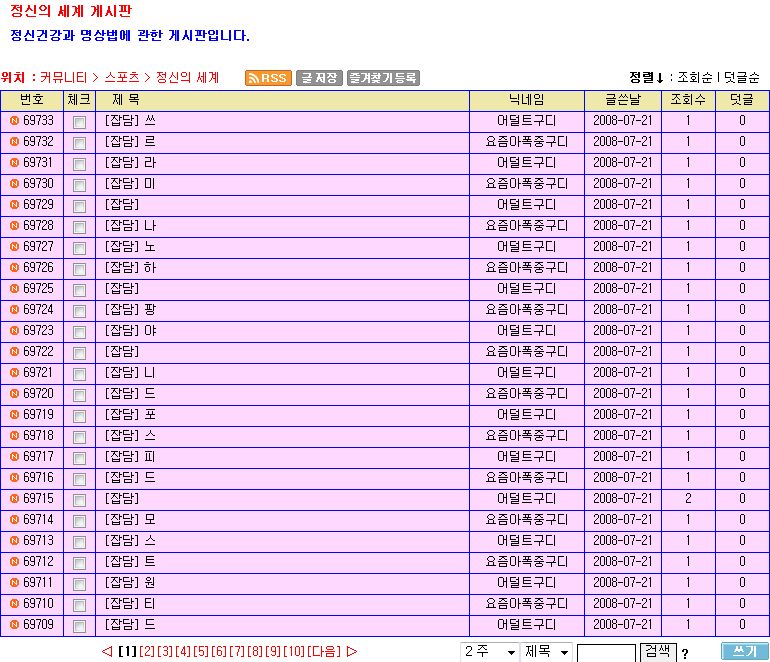Open 스포츠 in the breadcrumb path
Screen dimensions: 770x662
point(122,77)
